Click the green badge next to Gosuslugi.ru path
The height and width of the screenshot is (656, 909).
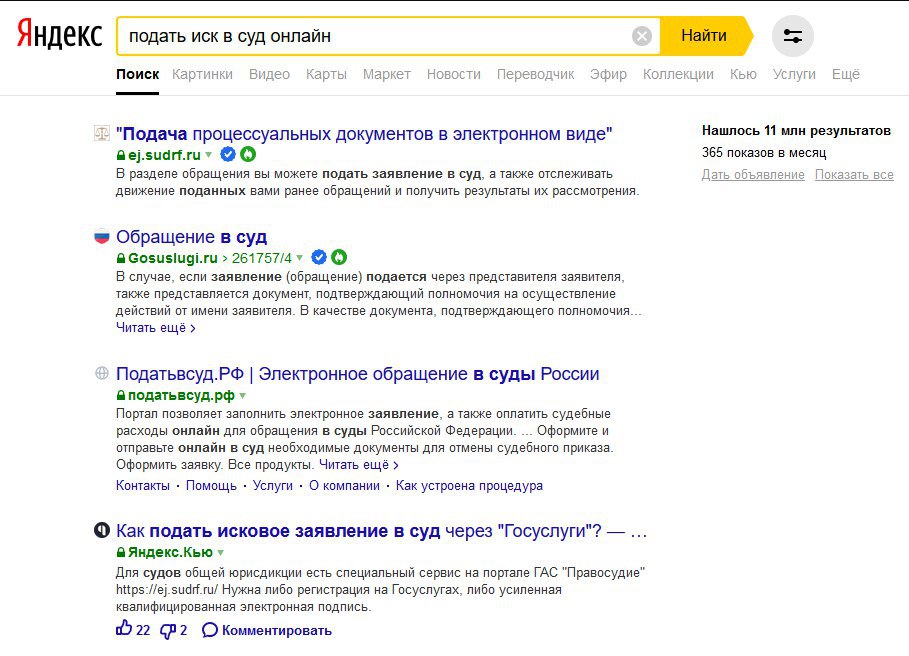[339, 257]
